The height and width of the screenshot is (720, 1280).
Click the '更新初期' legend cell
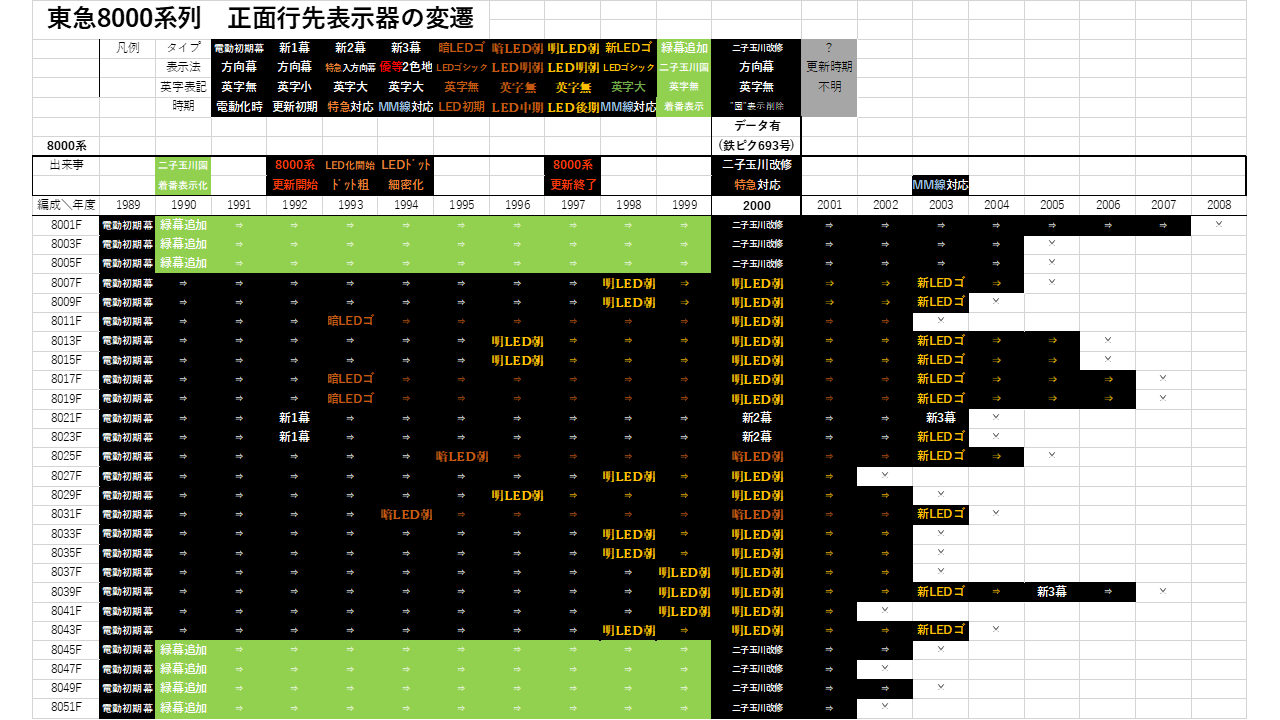tap(294, 106)
